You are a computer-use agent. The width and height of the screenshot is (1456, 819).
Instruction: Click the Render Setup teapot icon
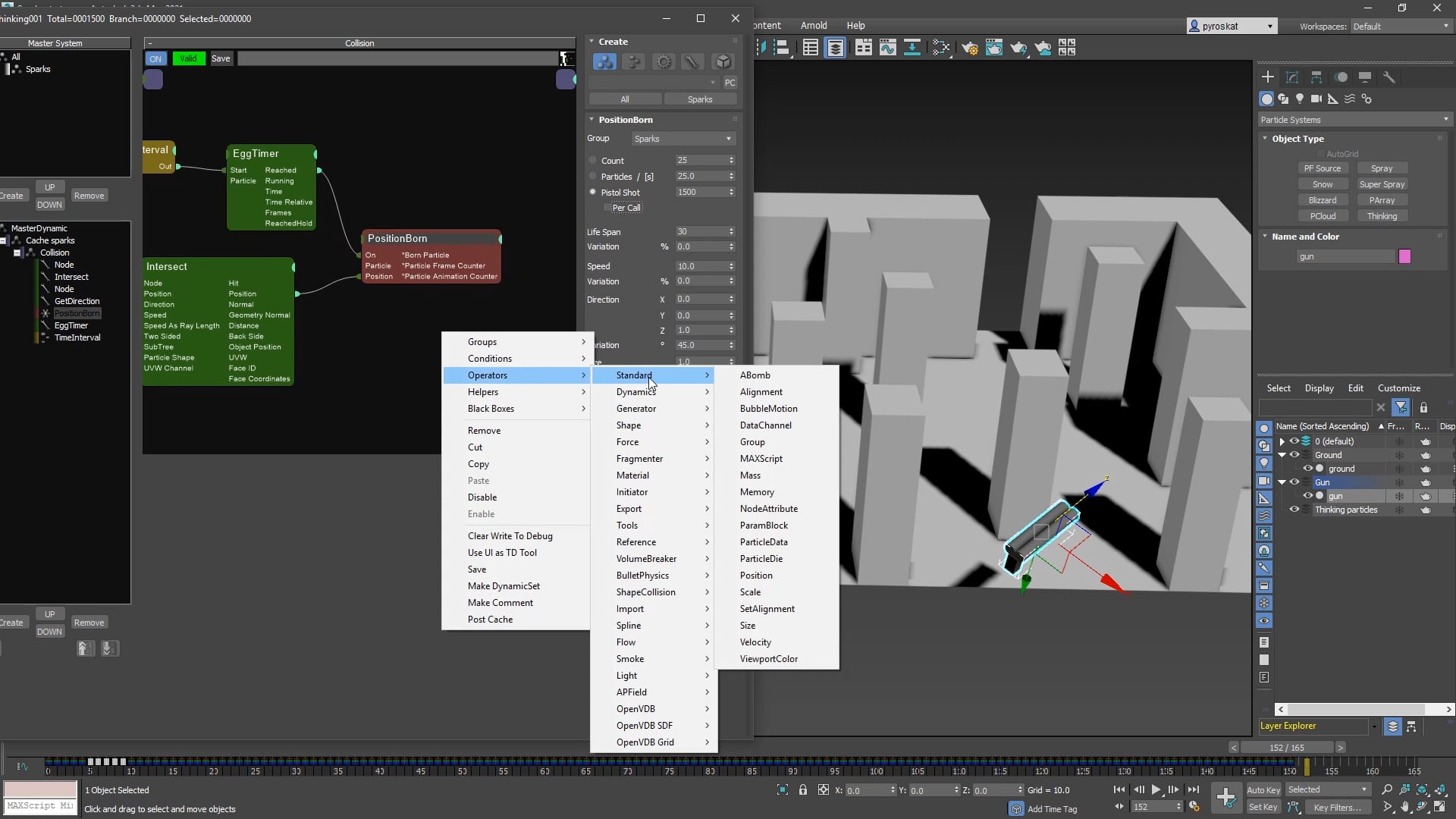coord(970,49)
